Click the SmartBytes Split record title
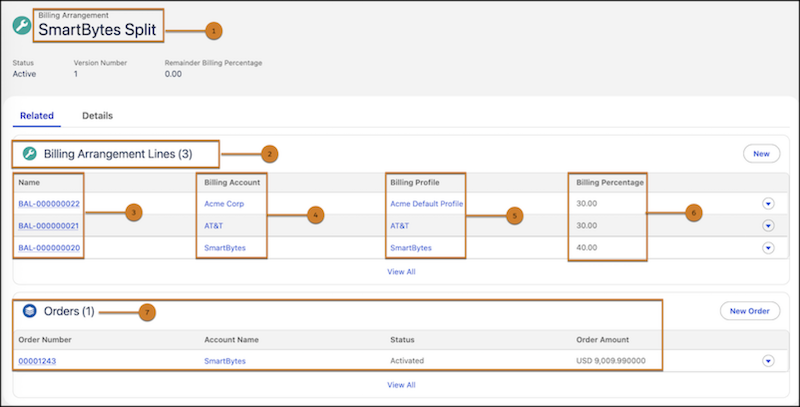Image resolution: width=800 pixels, height=407 pixels. [x=97, y=30]
